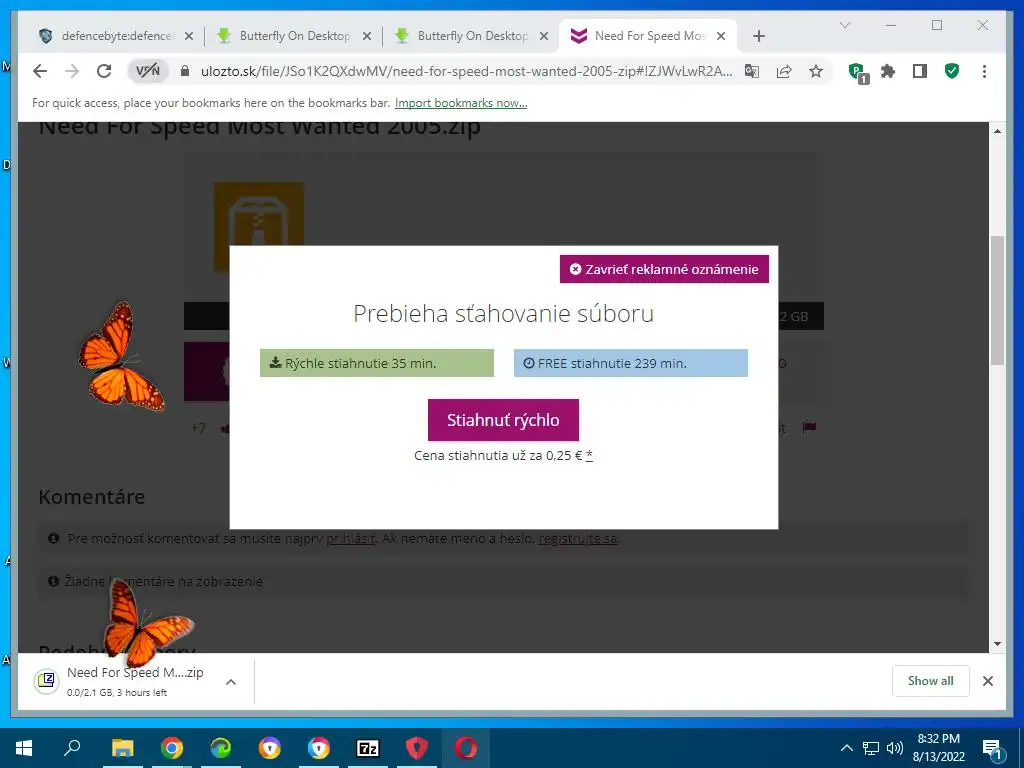
Task: Click the page scroll-up arrow
Action: coord(997,131)
